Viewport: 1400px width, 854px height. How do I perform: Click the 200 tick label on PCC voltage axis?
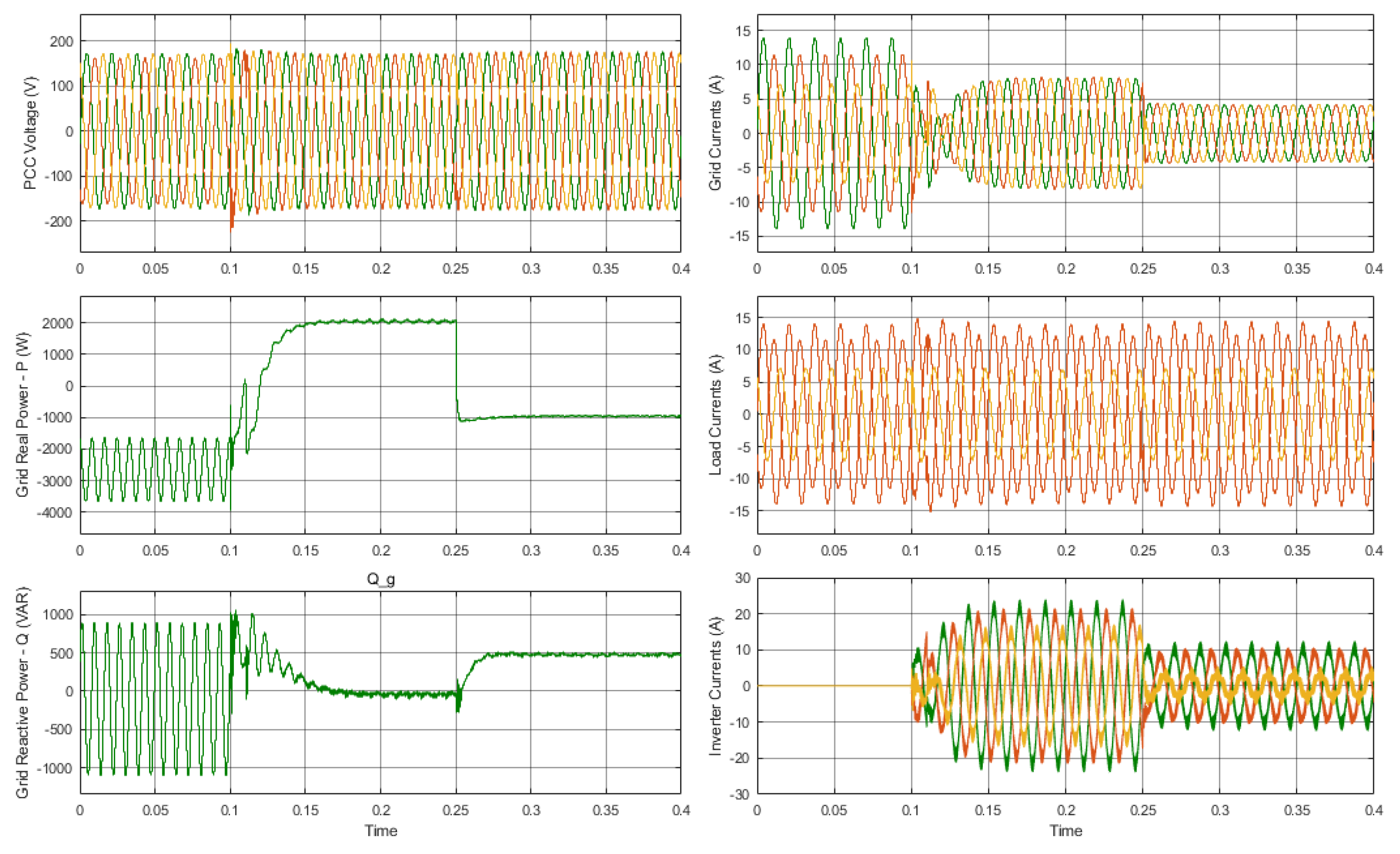tap(61, 42)
